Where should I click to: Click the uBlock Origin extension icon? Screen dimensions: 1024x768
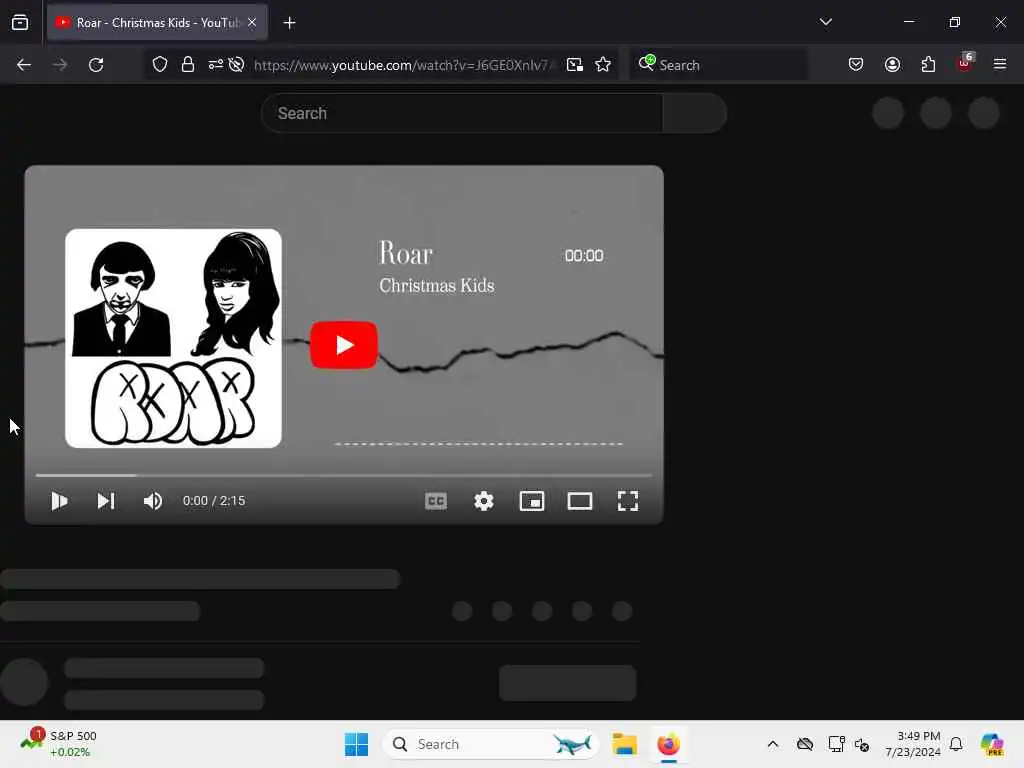[965, 63]
